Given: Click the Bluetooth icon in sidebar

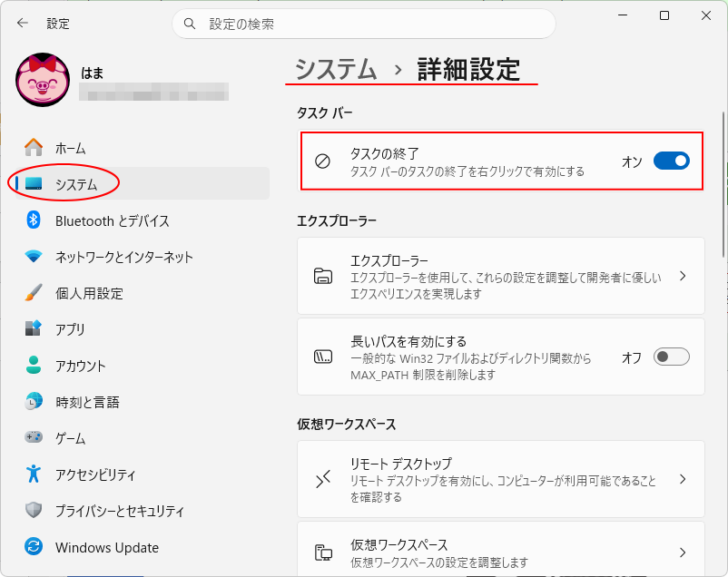Looking at the screenshot, I should coord(33,220).
